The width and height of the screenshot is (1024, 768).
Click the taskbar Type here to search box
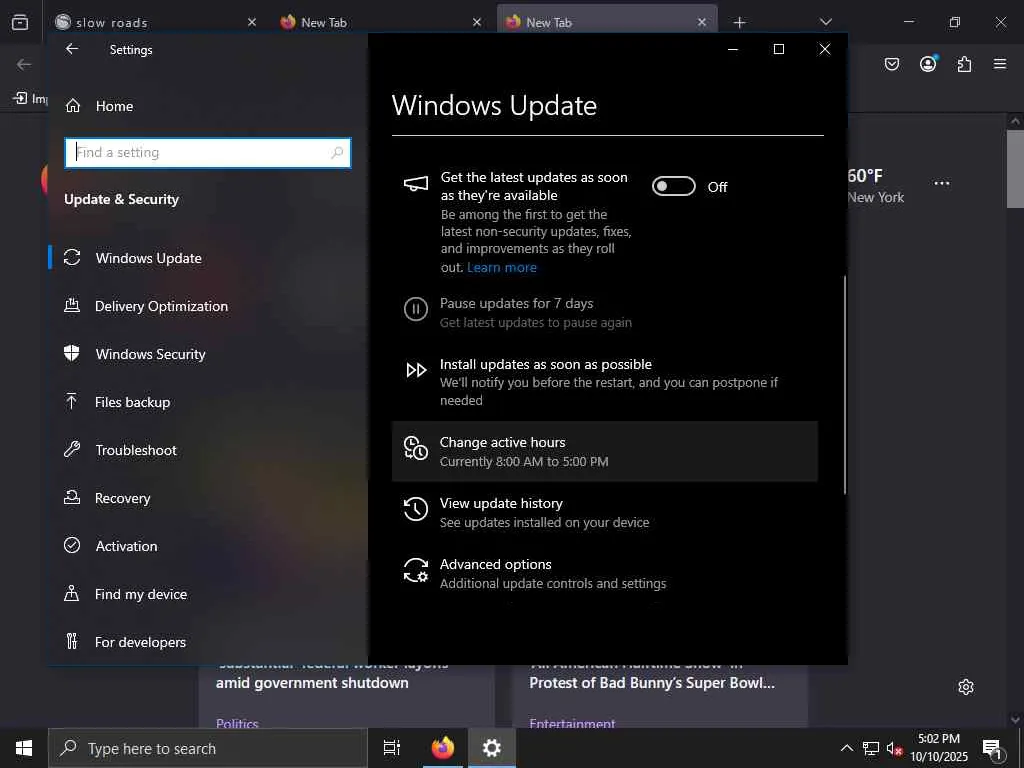coord(208,748)
